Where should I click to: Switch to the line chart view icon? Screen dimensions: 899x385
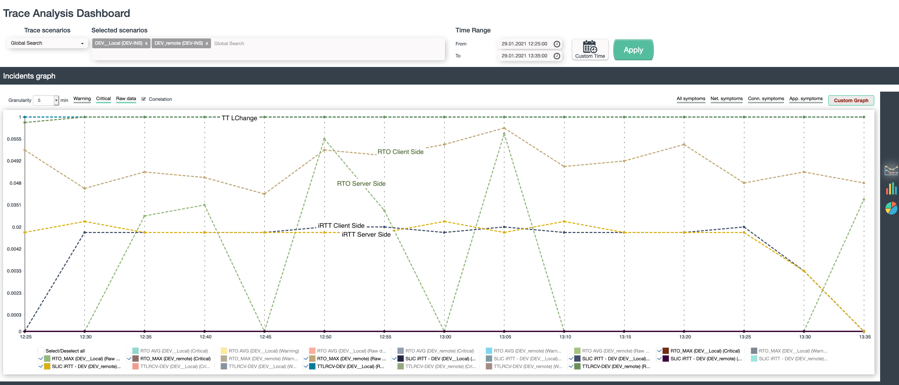coord(891,170)
